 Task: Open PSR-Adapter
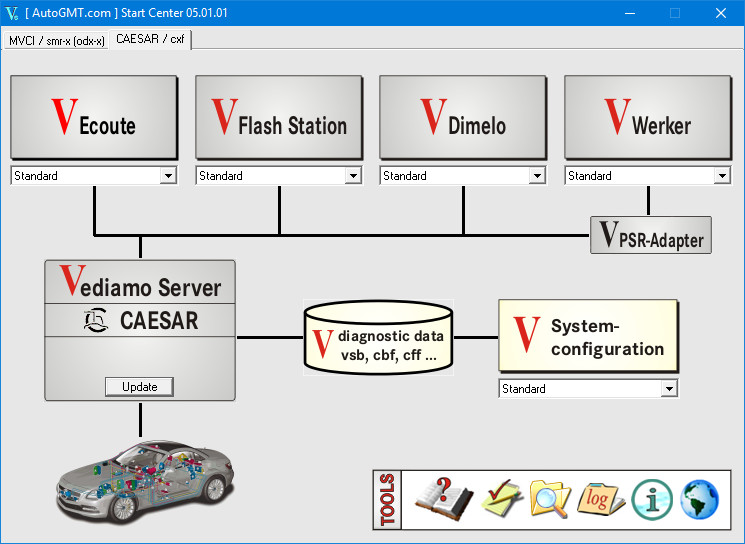(650, 235)
